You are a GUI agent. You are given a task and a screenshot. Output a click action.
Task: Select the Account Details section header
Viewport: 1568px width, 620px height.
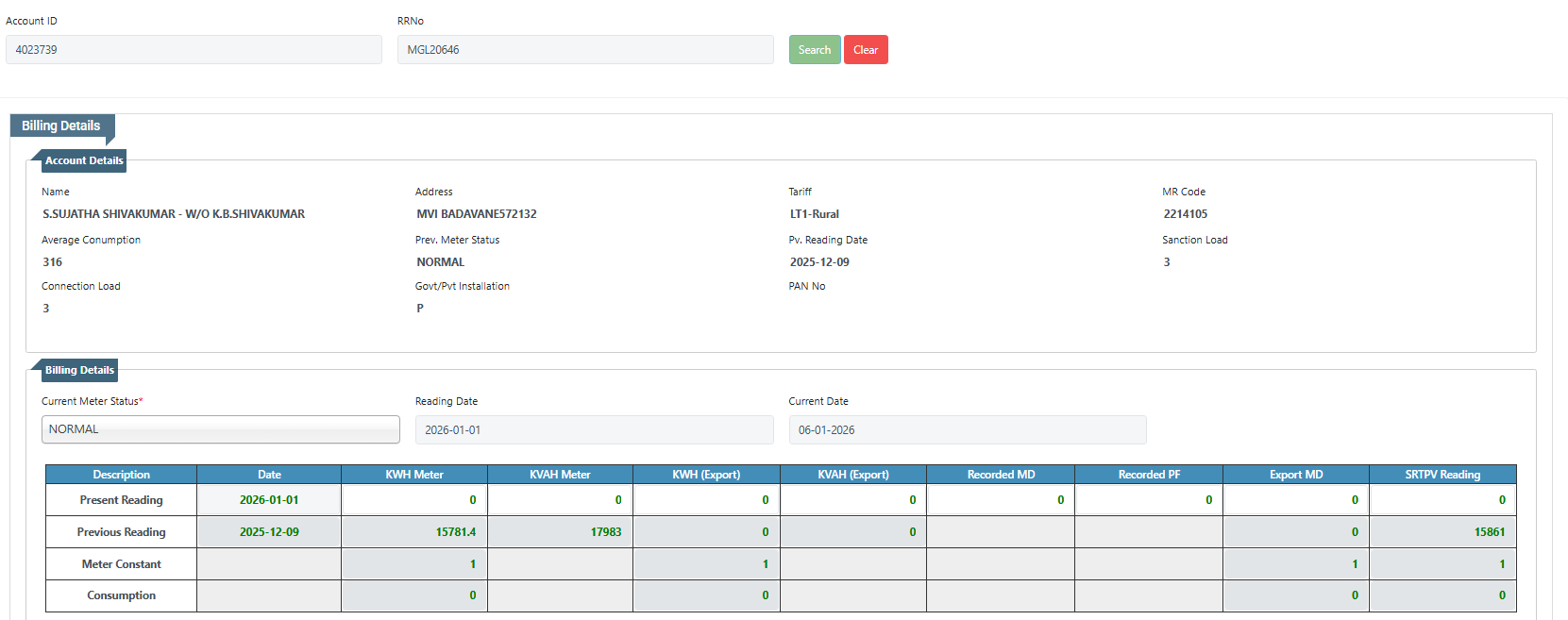[x=83, y=161]
